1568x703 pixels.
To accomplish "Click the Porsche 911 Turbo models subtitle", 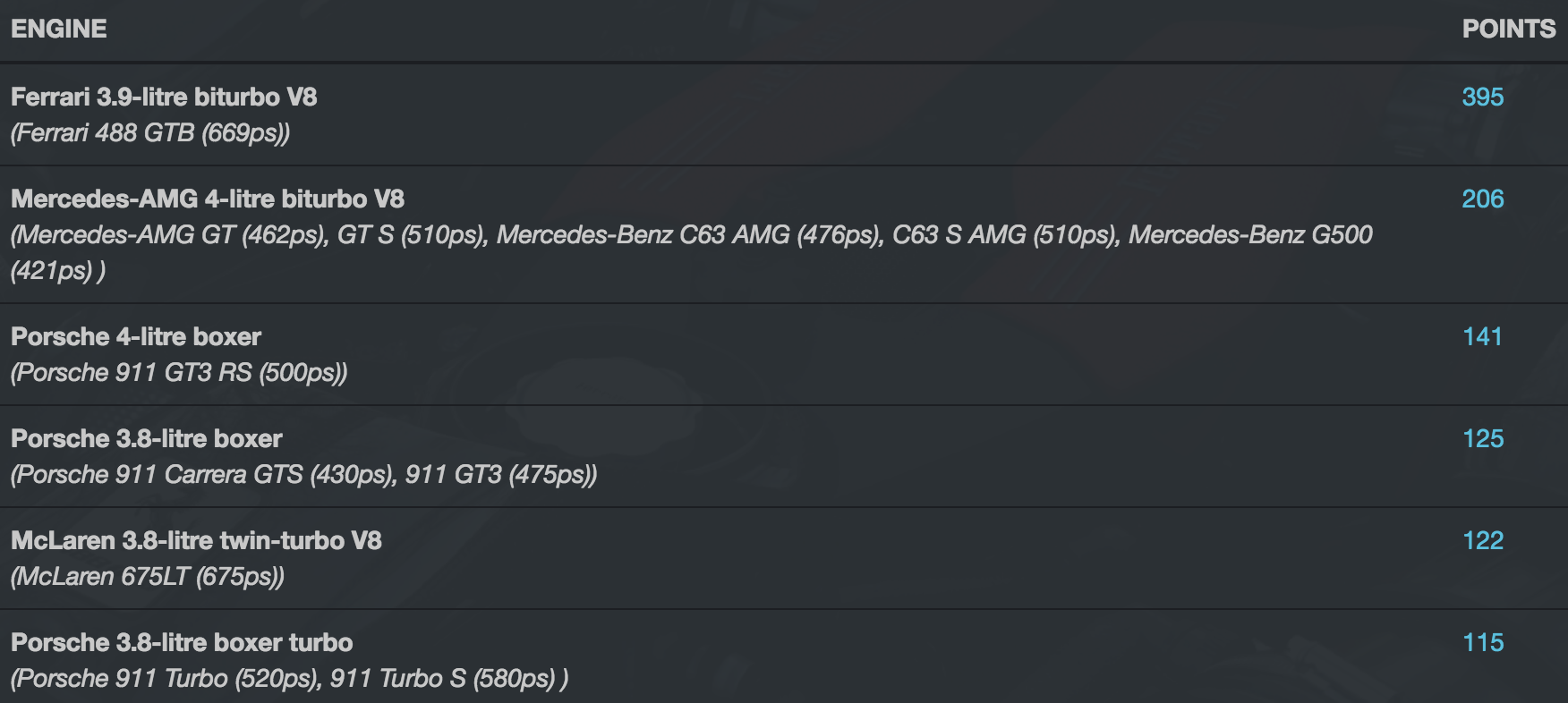I will (x=289, y=678).
